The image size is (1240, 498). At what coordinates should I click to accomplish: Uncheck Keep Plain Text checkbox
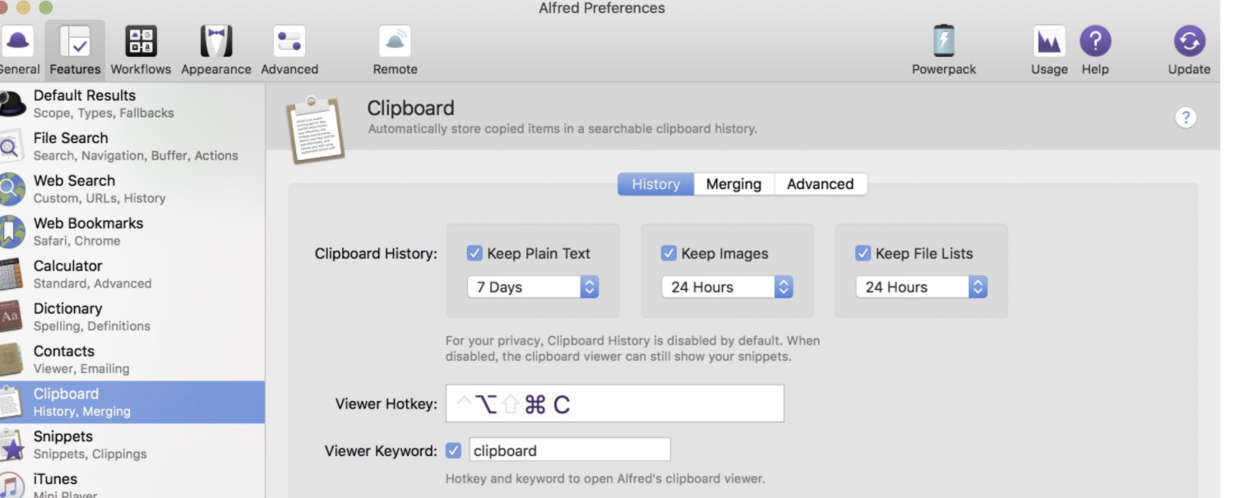[475, 253]
